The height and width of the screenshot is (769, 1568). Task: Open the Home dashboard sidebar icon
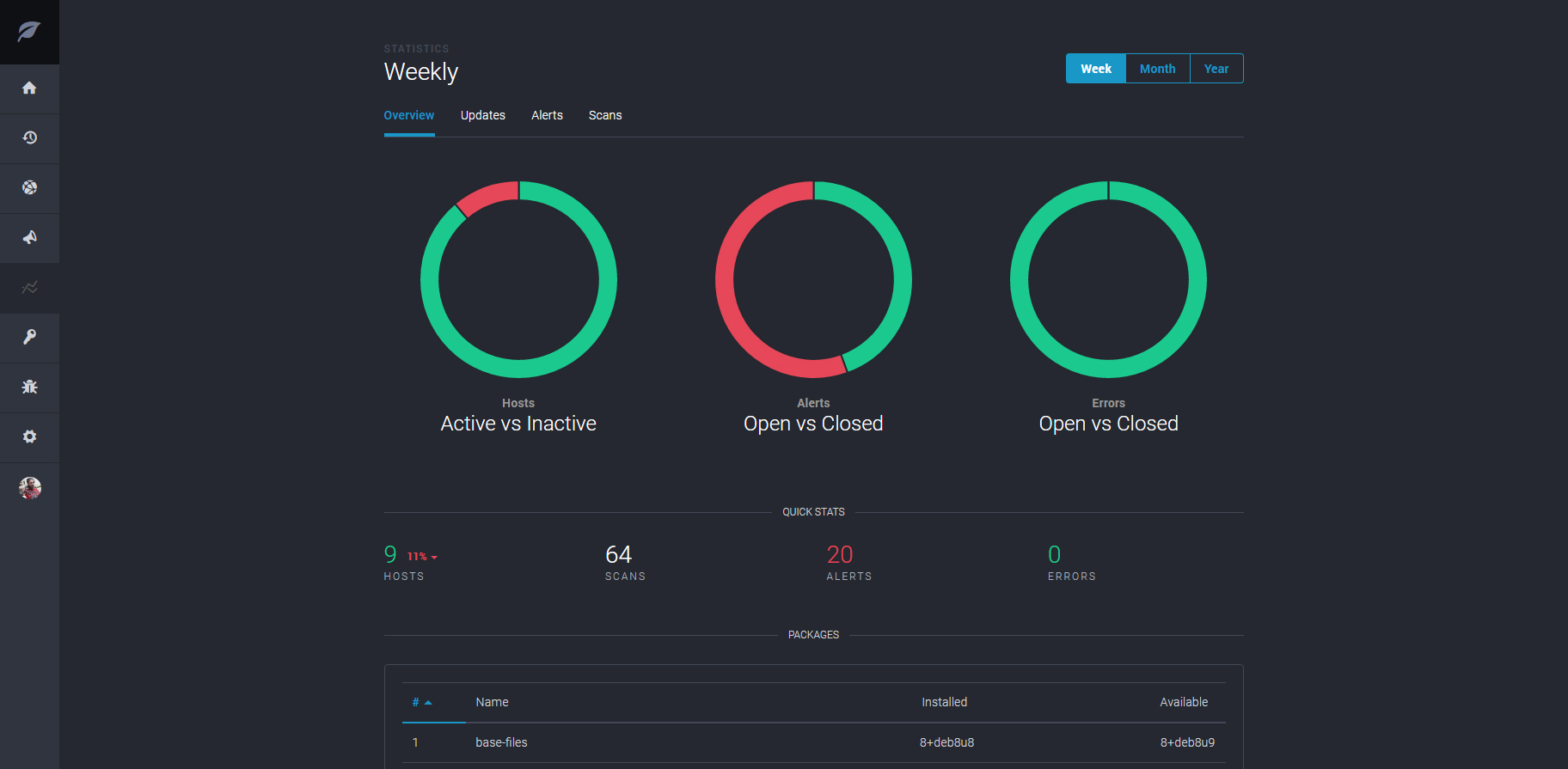point(29,88)
